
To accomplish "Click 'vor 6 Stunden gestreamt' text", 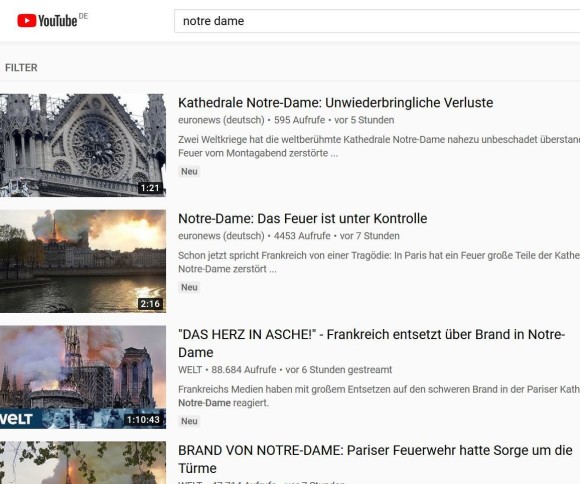I will (x=338, y=370).
